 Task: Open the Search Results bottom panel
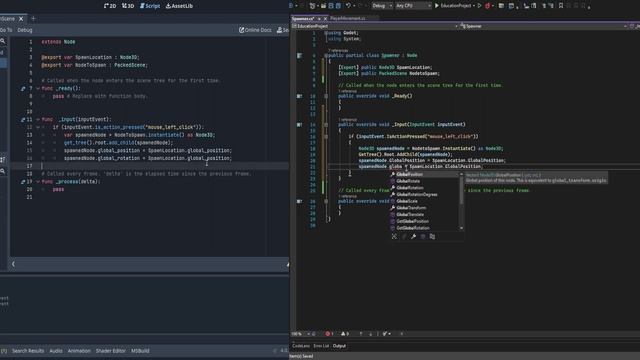pyautogui.click(x=28, y=351)
